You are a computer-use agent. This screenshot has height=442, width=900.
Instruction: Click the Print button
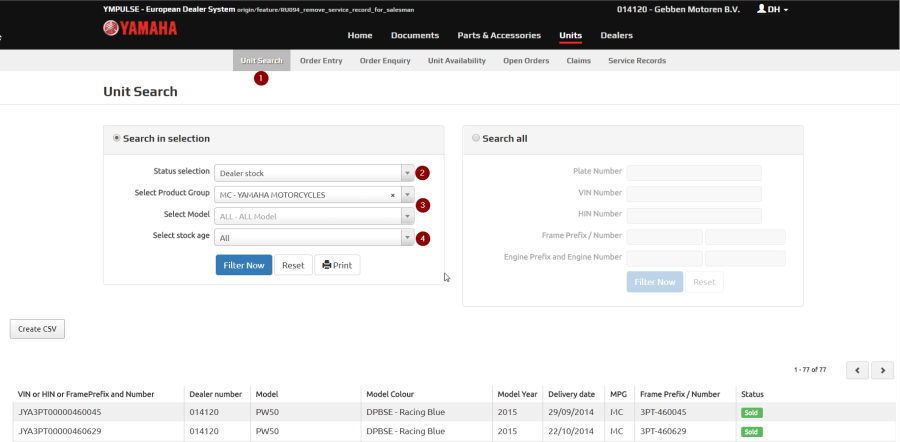[x=338, y=265]
